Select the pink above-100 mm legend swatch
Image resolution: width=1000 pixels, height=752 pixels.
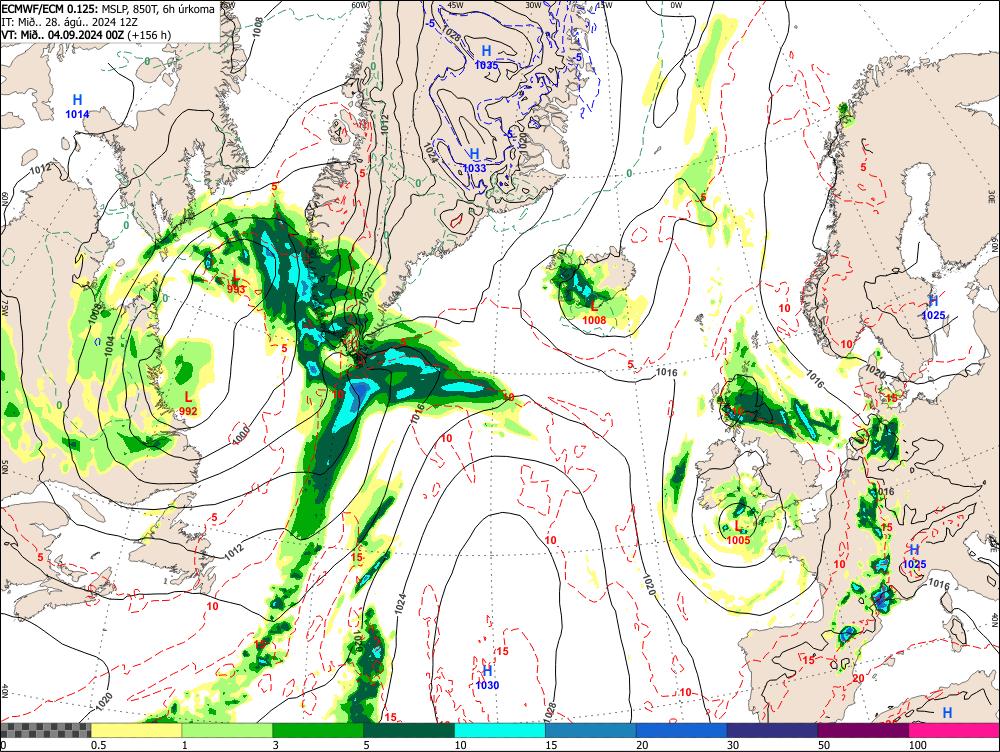click(954, 730)
